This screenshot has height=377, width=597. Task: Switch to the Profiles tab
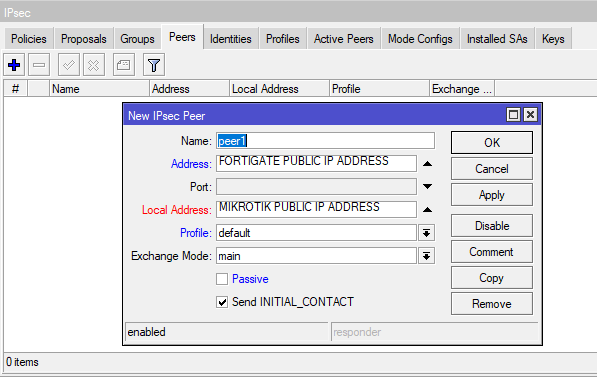tap(283, 39)
